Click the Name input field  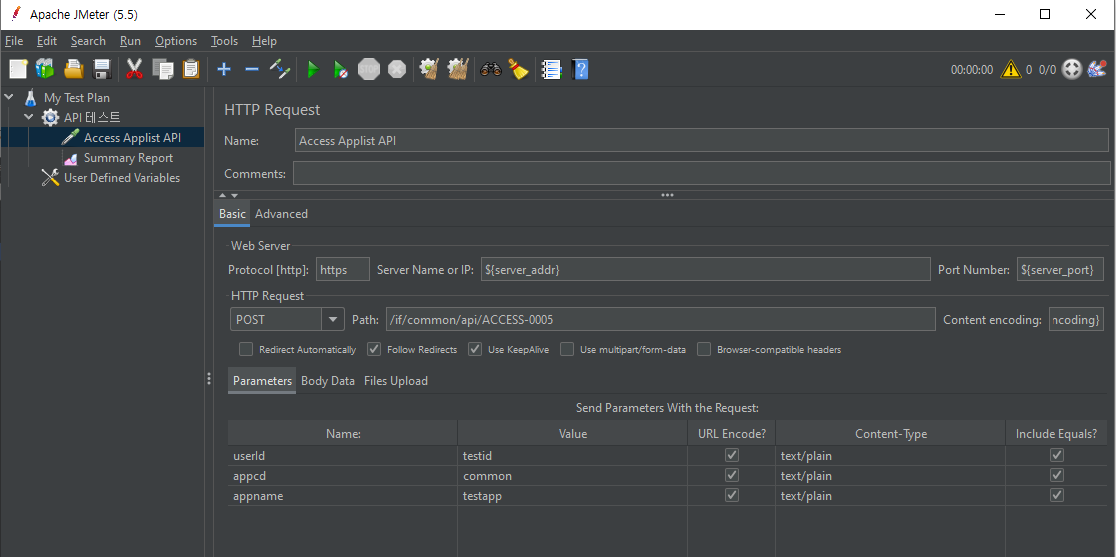(x=702, y=140)
